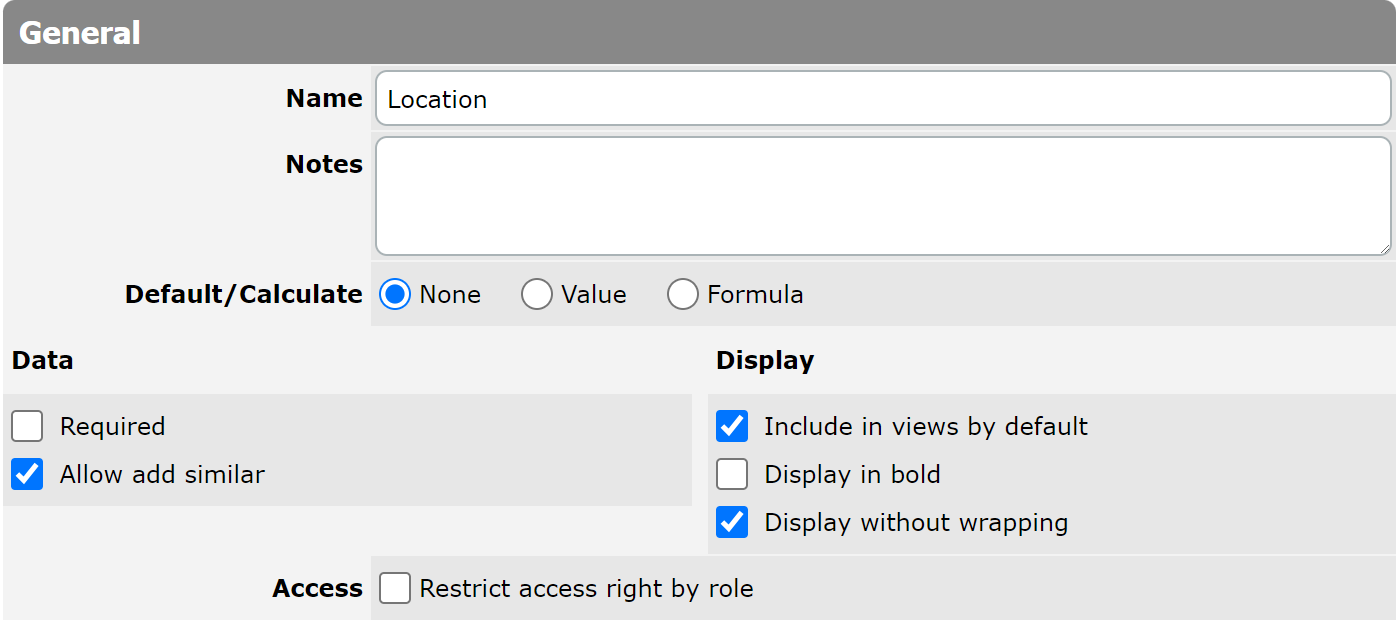Viewport: 1400px width, 622px height.
Task: Click the Display section heading
Action: pyautogui.click(x=765, y=360)
